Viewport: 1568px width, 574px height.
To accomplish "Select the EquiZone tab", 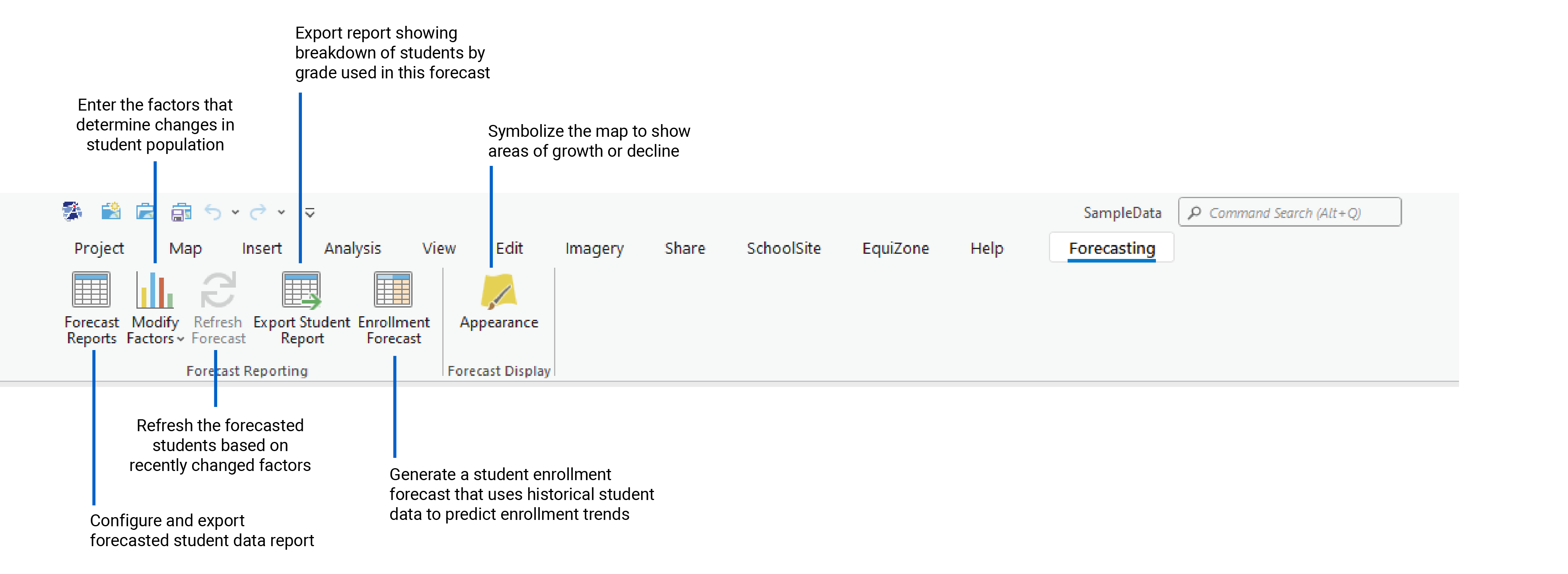I will [895, 248].
